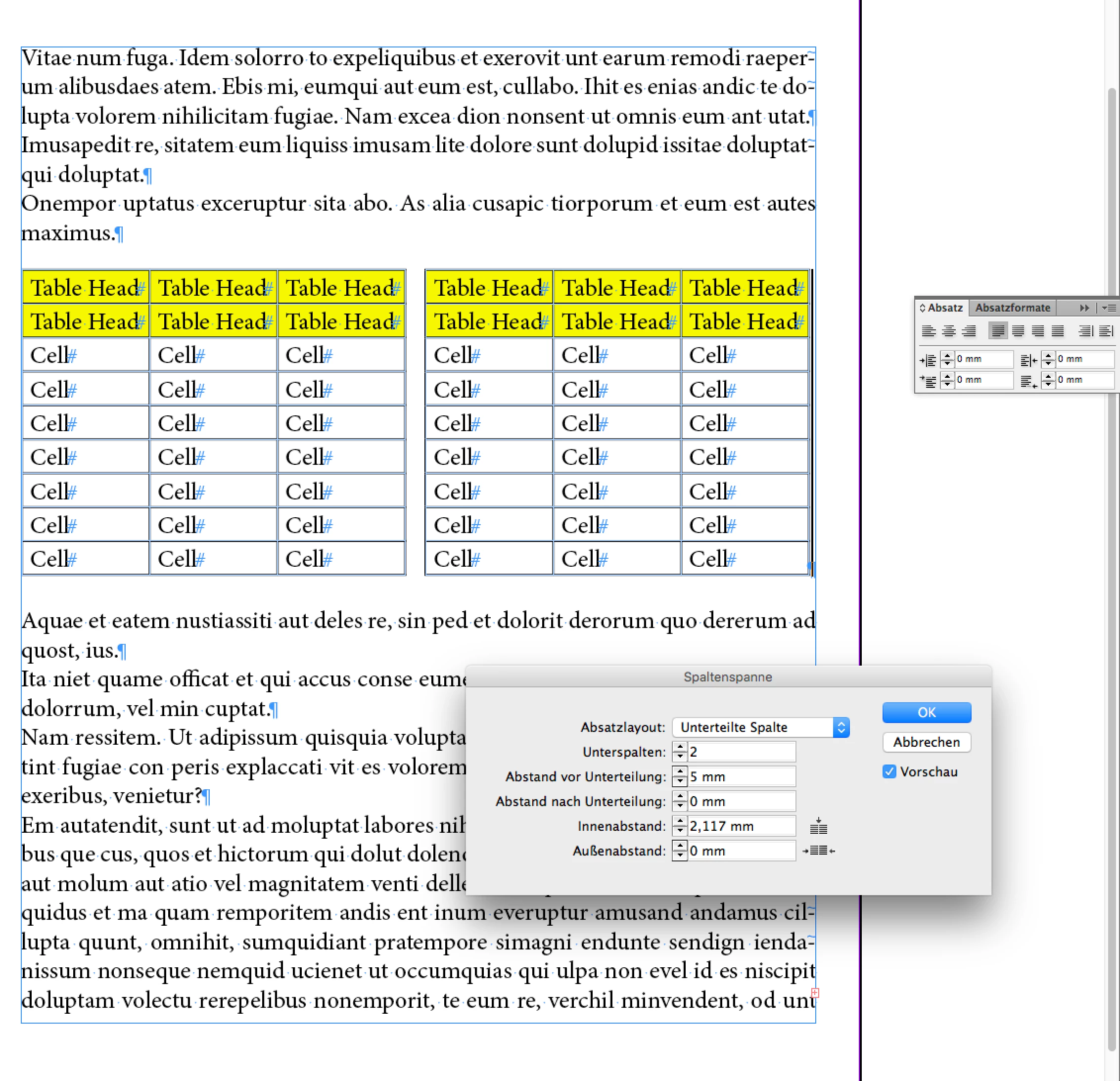Open the Absatz panel flyout menu
Image resolution: width=1120 pixels, height=1081 pixels.
[1109, 308]
